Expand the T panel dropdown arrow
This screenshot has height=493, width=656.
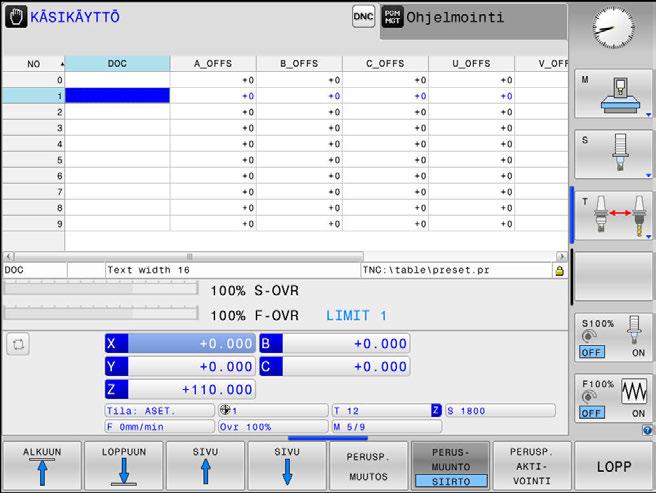click(648, 236)
